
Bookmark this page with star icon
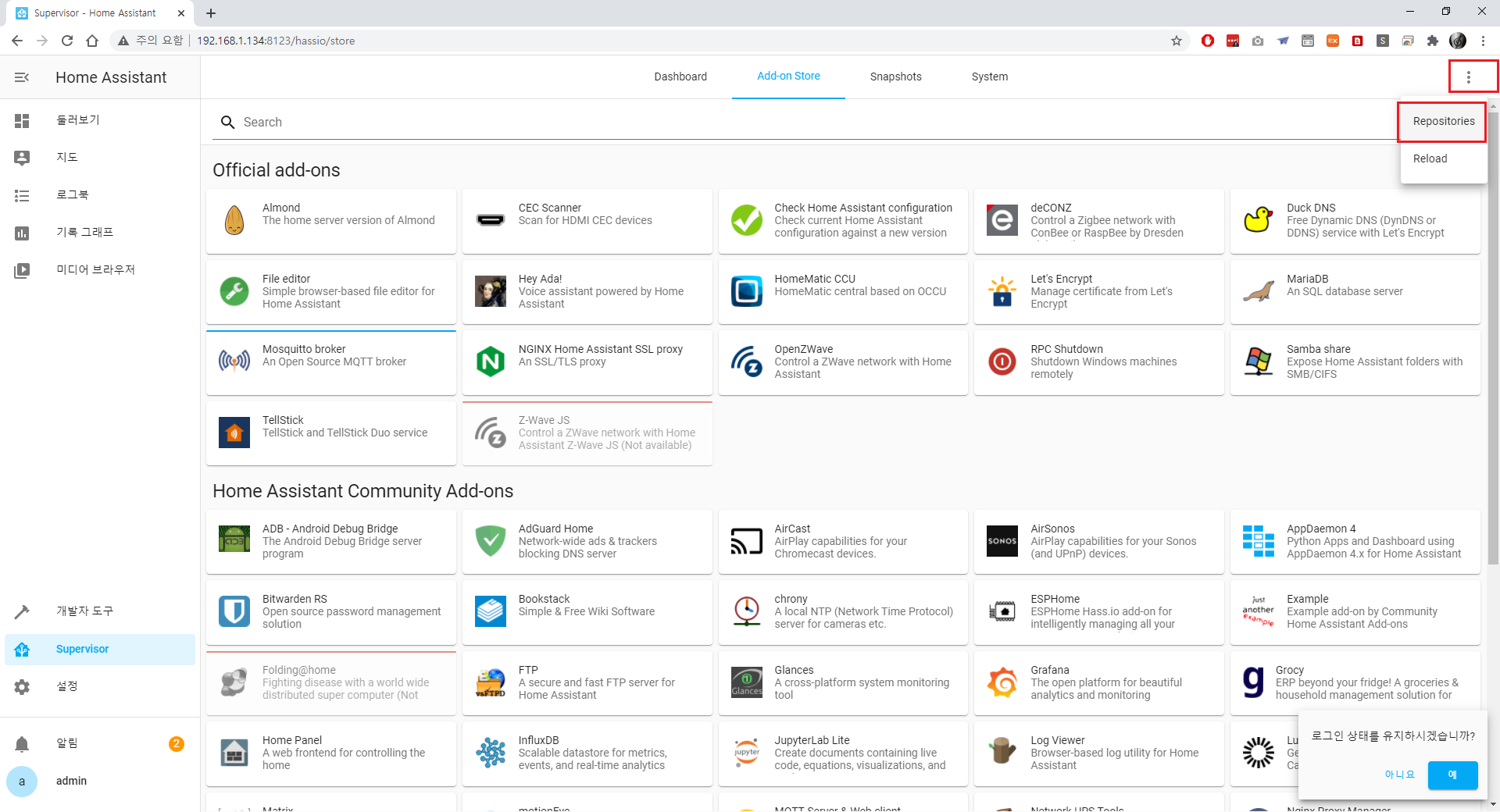1176,41
